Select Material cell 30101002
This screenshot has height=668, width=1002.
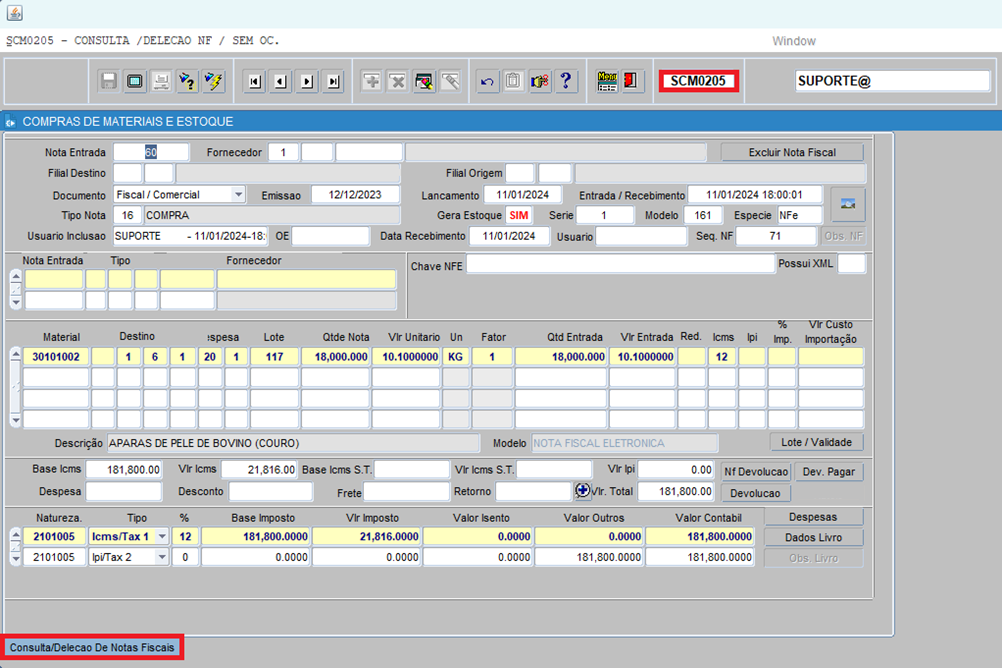56,357
